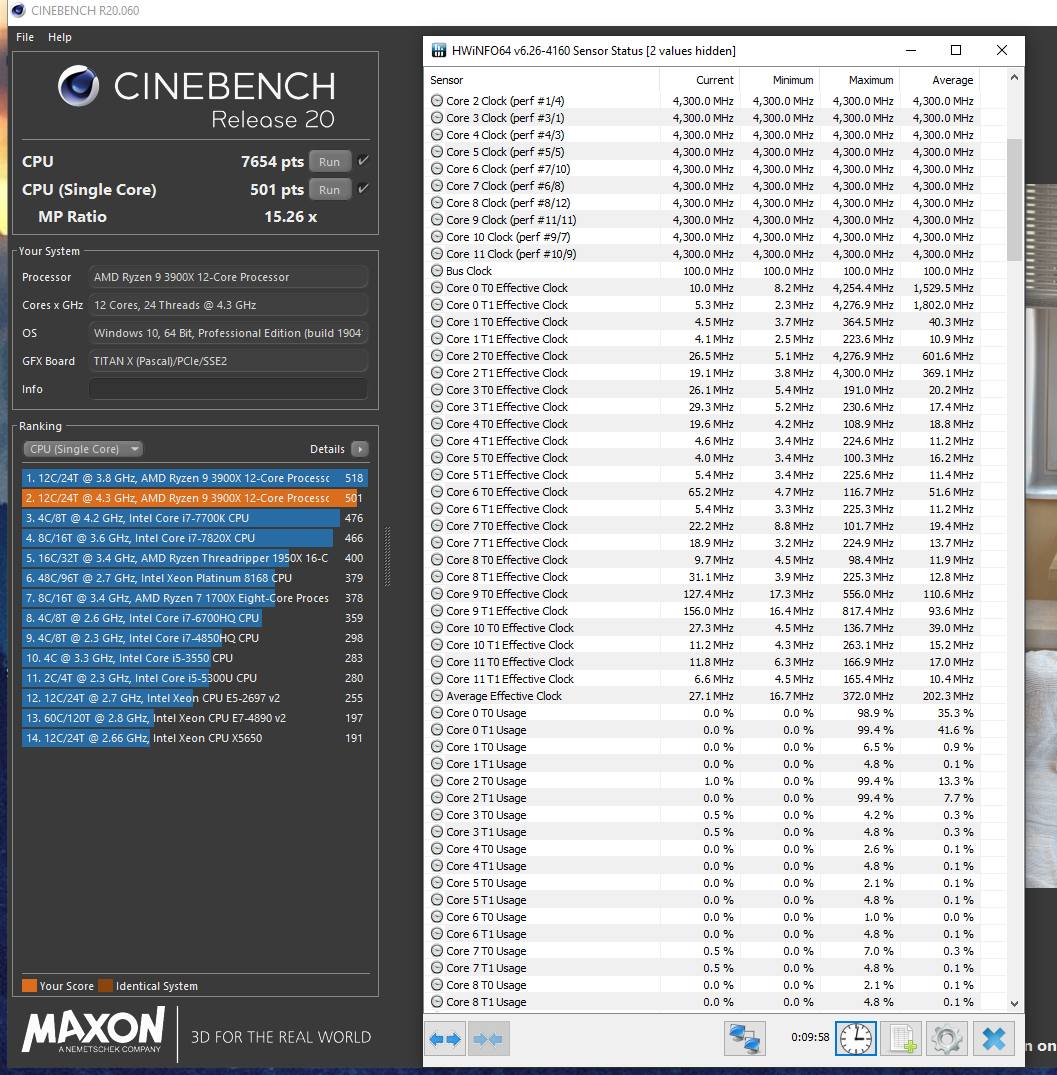Click the HWiNFO scrollbar down arrow

1015,1003
